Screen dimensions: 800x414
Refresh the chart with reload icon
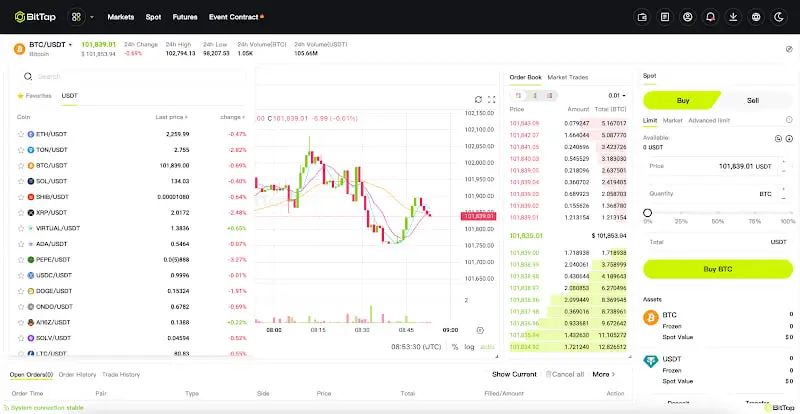[478, 99]
